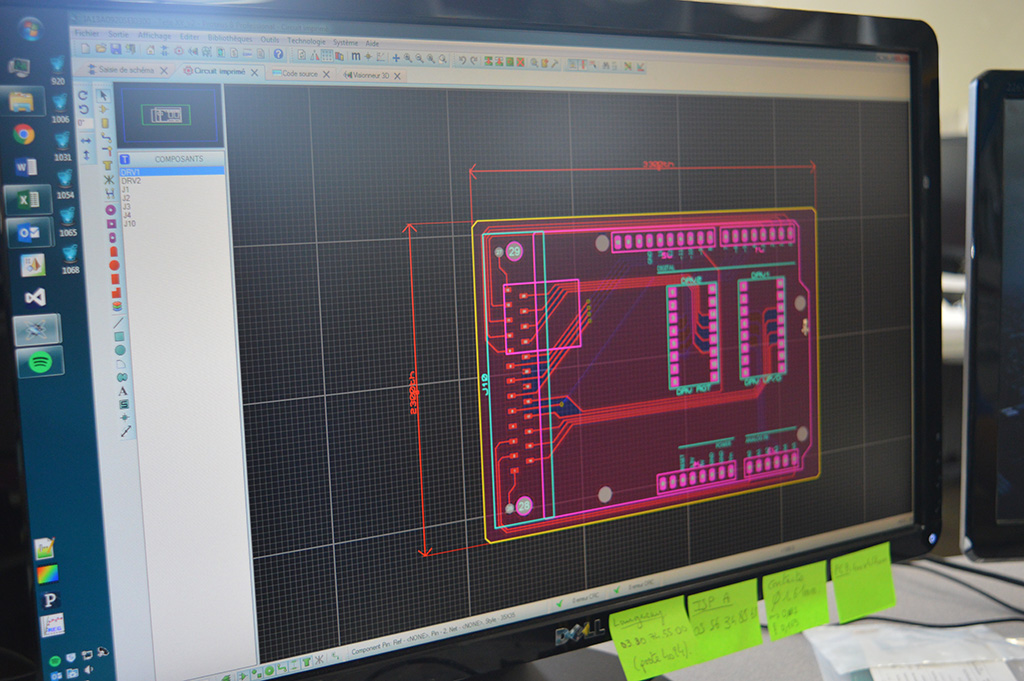The width and height of the screenshot is (1024, 681).
Task: Switch to the Visionneur 3D tab
Action: coord(371,75)
